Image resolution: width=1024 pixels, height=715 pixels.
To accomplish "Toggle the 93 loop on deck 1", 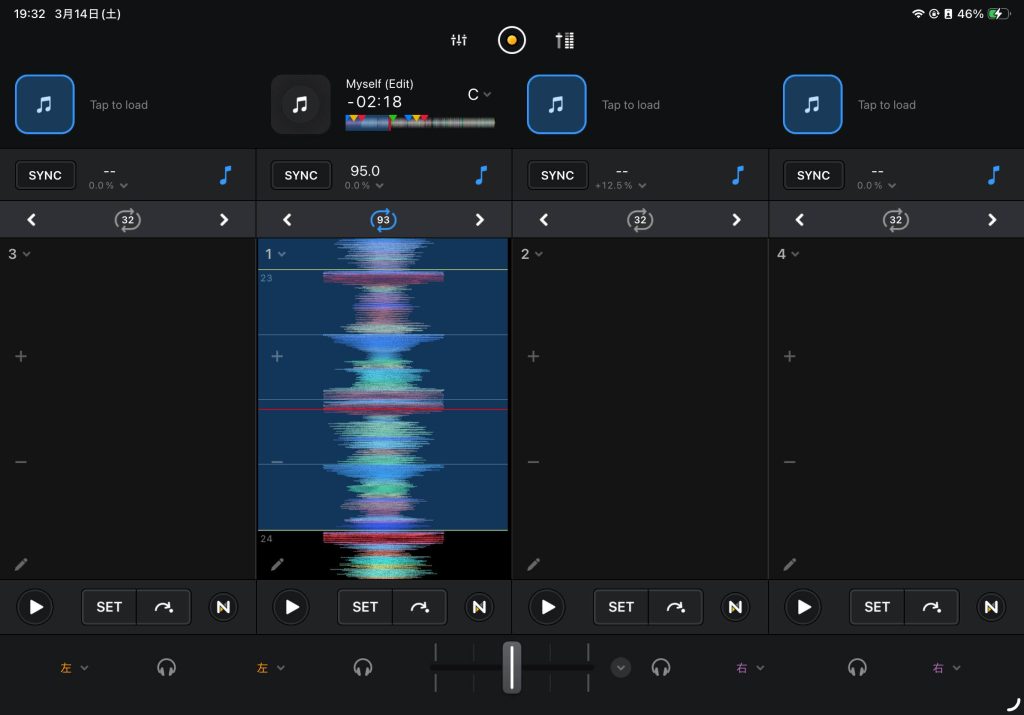I will [384, 220].
